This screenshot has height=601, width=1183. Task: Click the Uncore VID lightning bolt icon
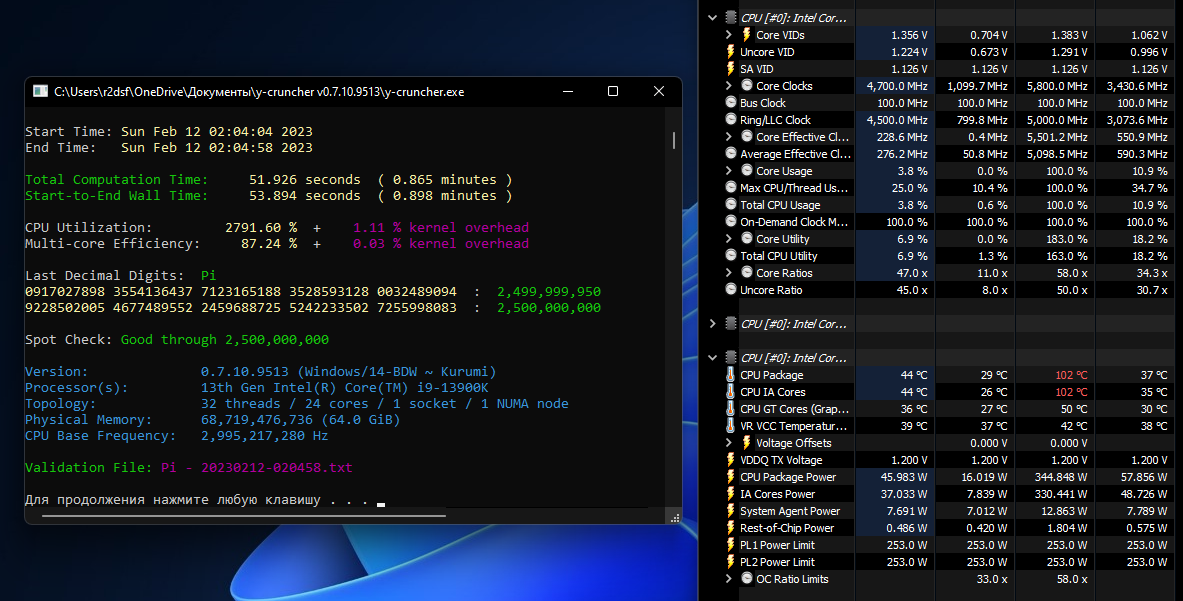pos(730,51)
